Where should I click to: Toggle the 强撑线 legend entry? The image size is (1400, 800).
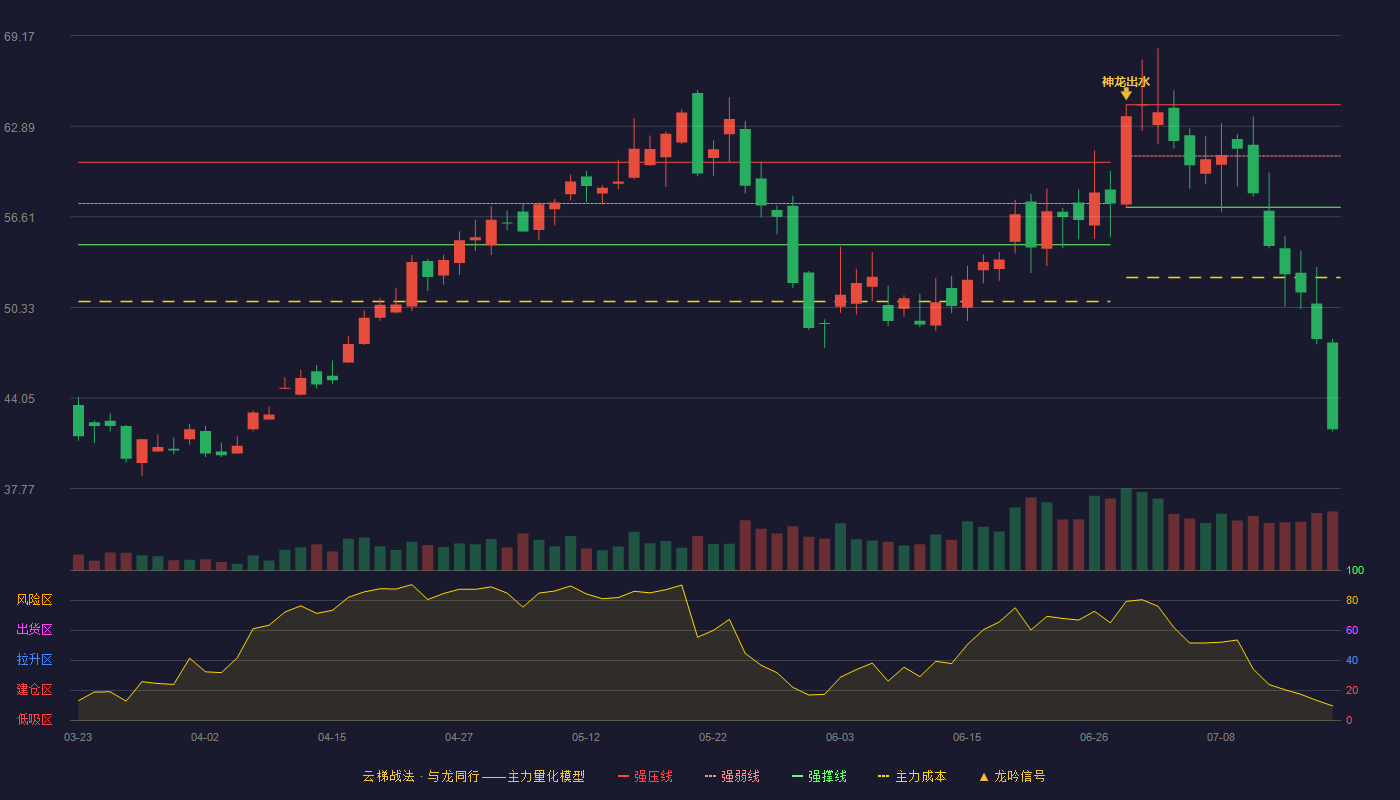(x=819, y=776)
